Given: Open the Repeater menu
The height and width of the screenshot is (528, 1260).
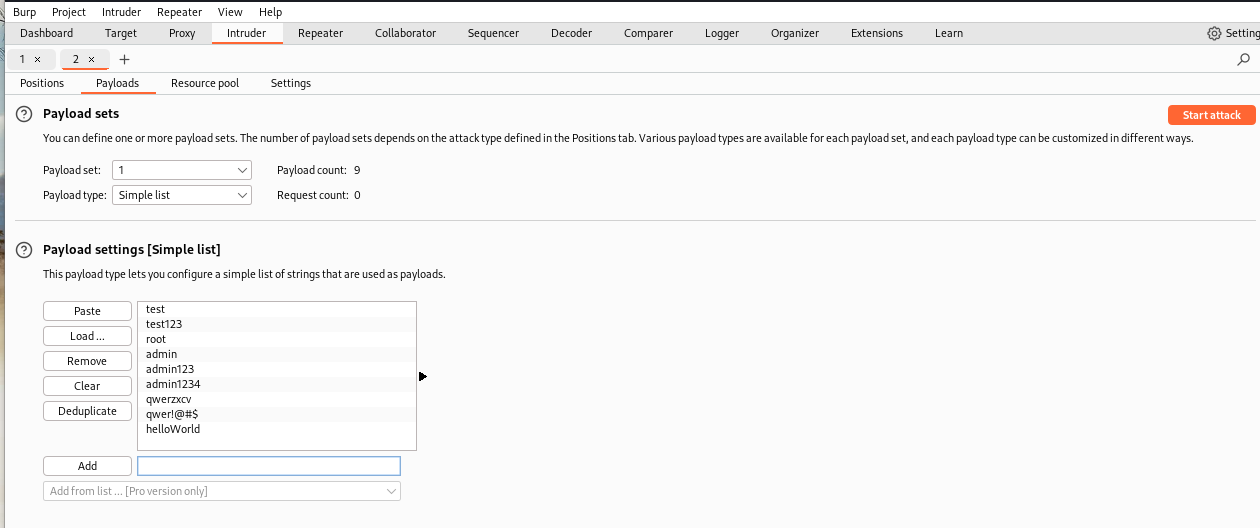Looking at the screenshot, I should (x=180, y=12).
